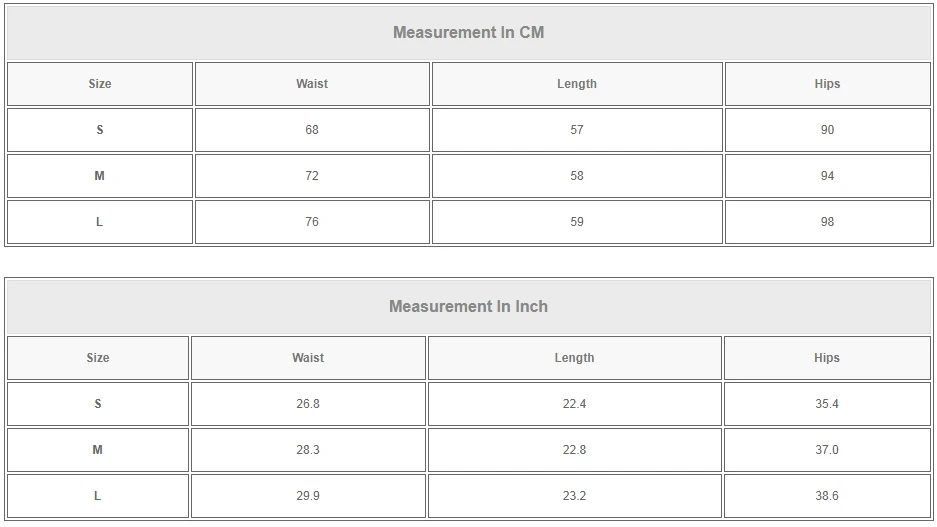Click the cell with value 26.8
This screenshot has height=527, width=937.
click(308, 404)
